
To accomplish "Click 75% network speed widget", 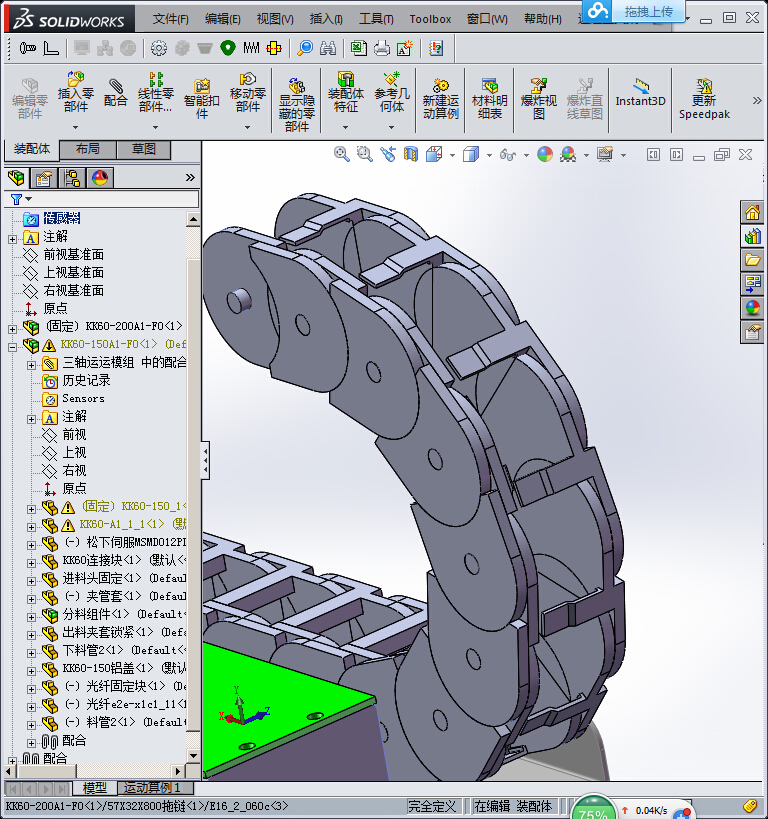I will pos(592,809).
